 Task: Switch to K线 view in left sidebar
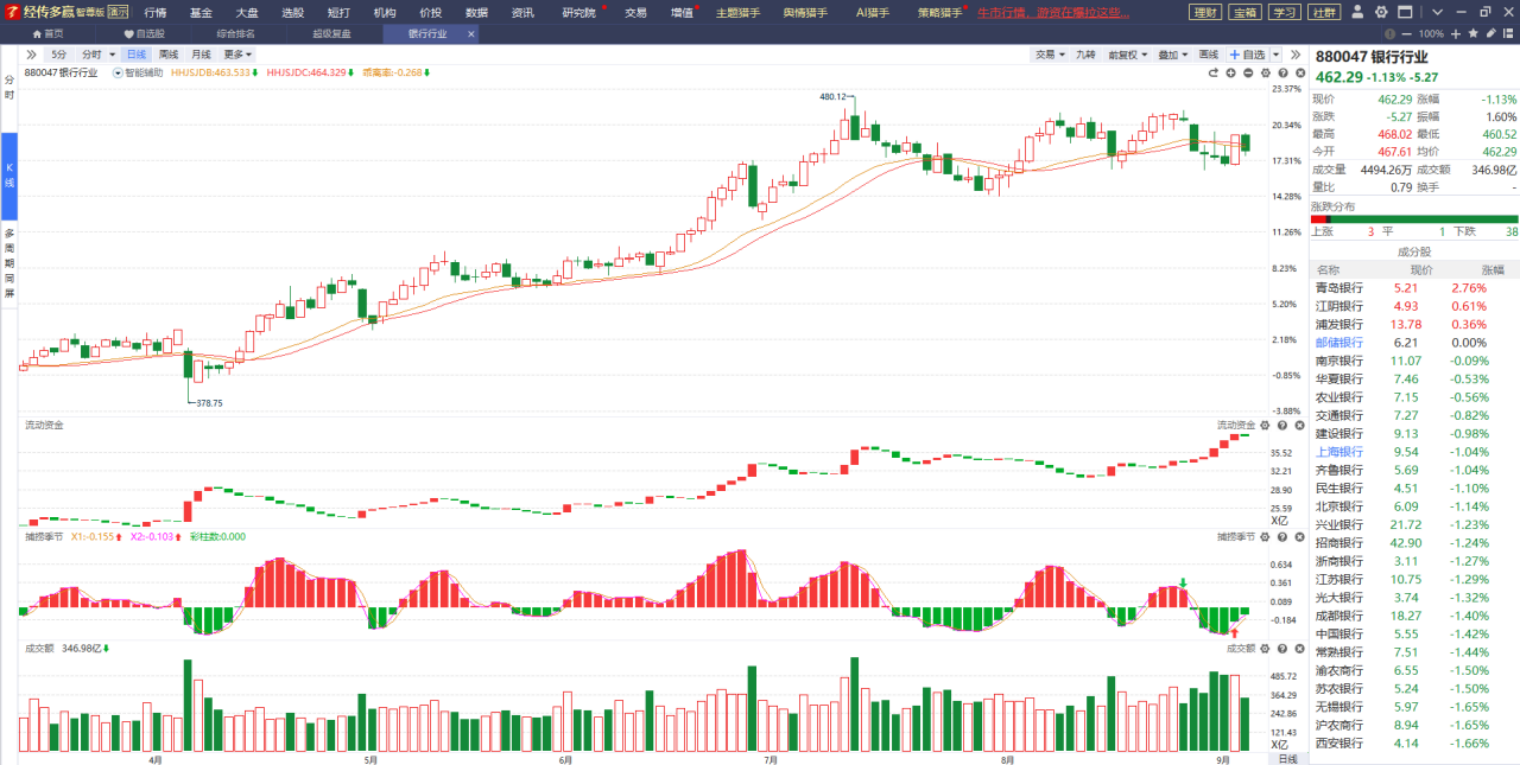click(x=9, y=175)
